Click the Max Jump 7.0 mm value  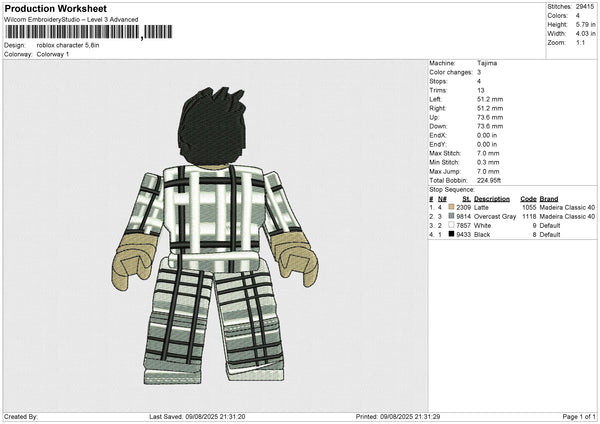(488, 171)
